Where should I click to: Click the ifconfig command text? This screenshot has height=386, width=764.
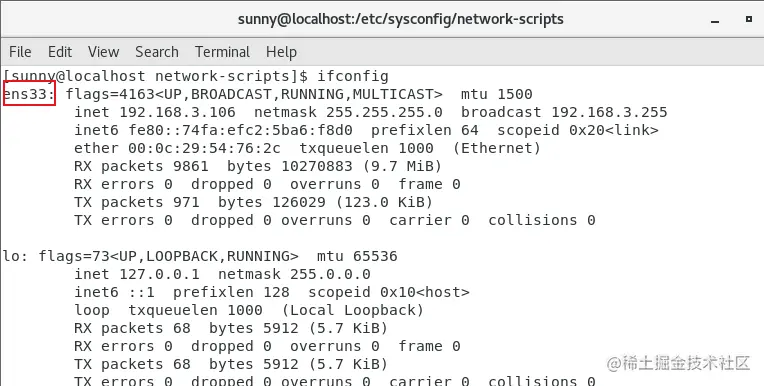353,76
